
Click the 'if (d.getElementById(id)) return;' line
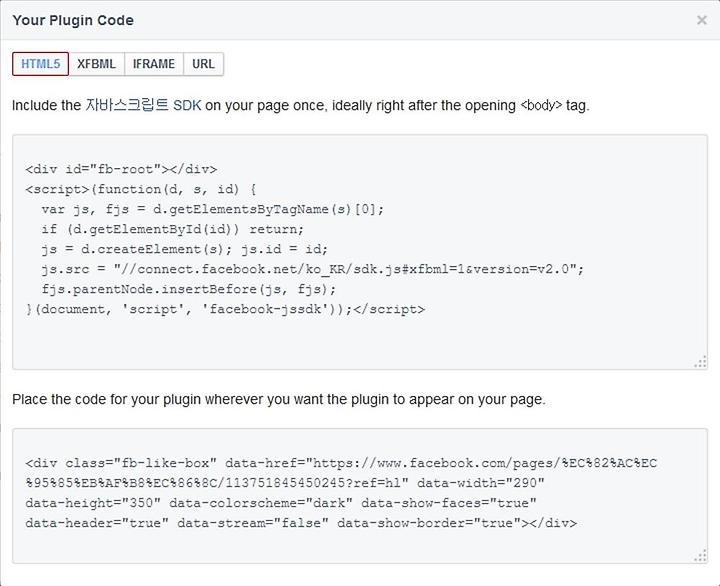173,229
